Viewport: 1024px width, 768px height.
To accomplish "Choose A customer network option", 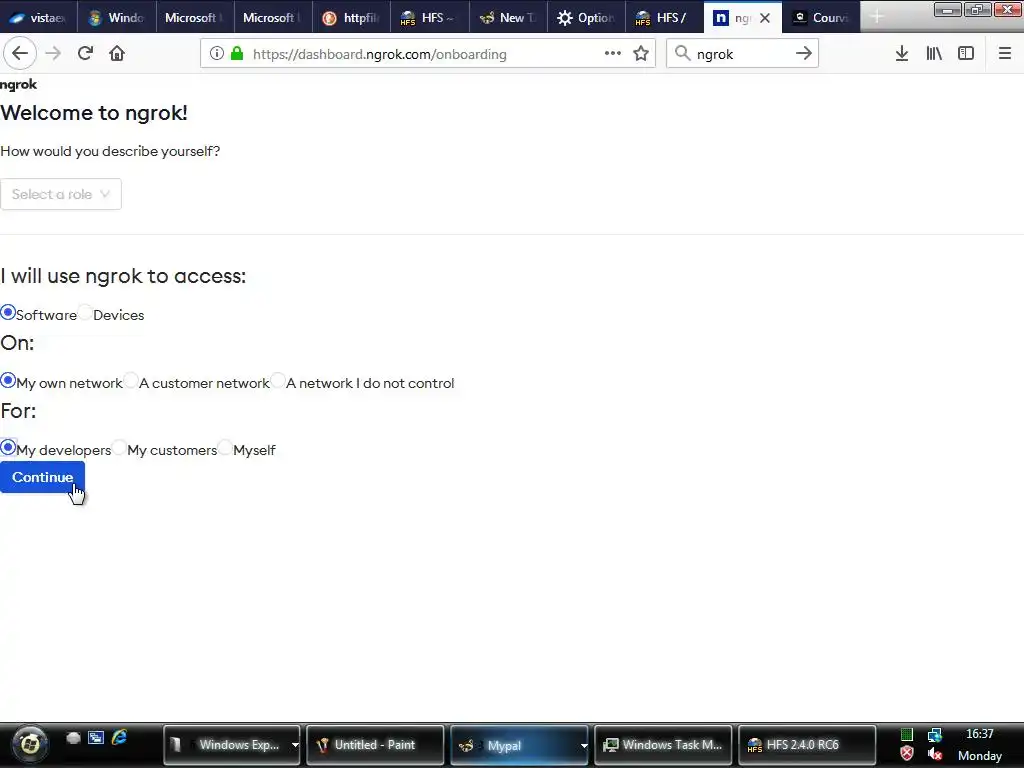I will [131, 380].
